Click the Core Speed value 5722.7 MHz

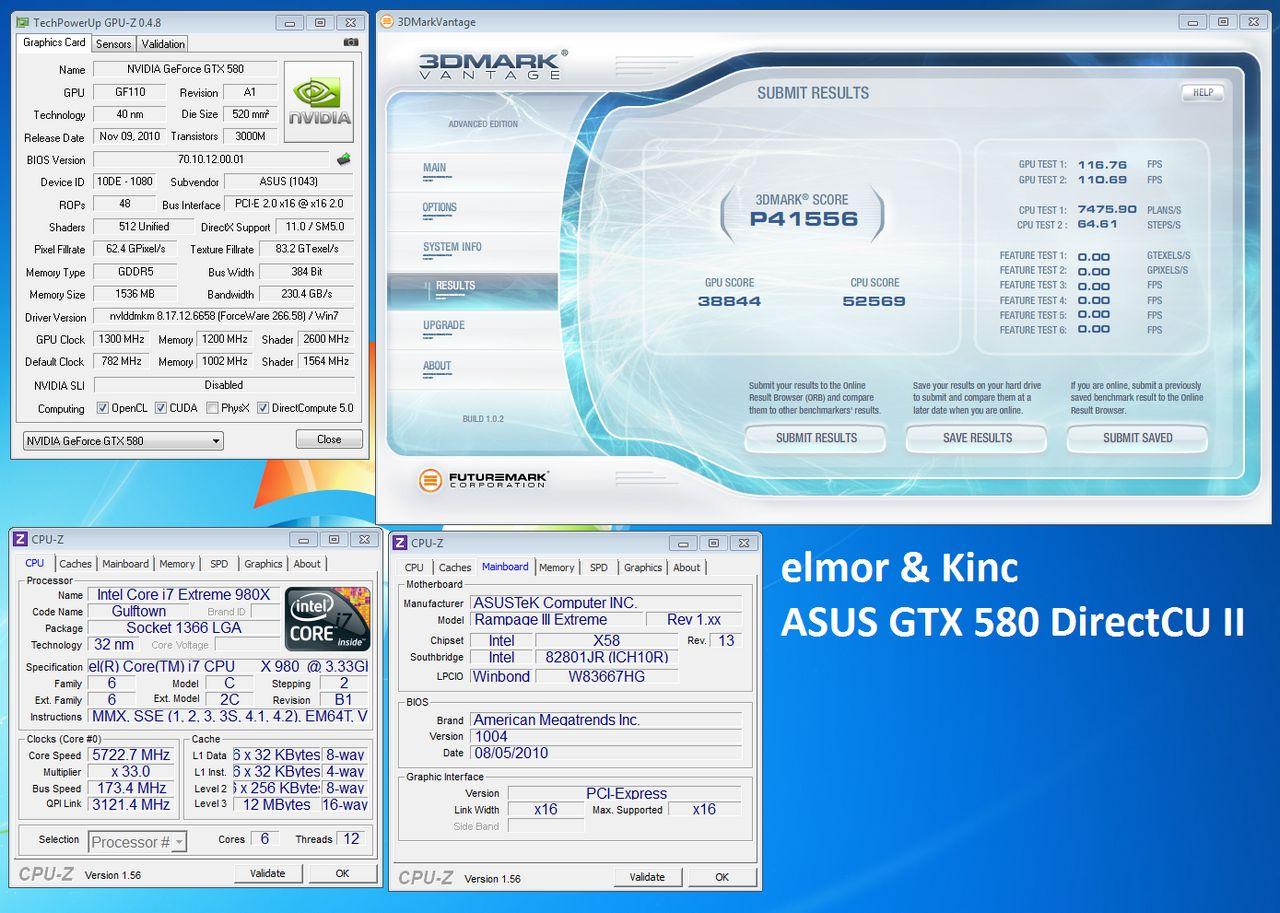pos(130,755)
